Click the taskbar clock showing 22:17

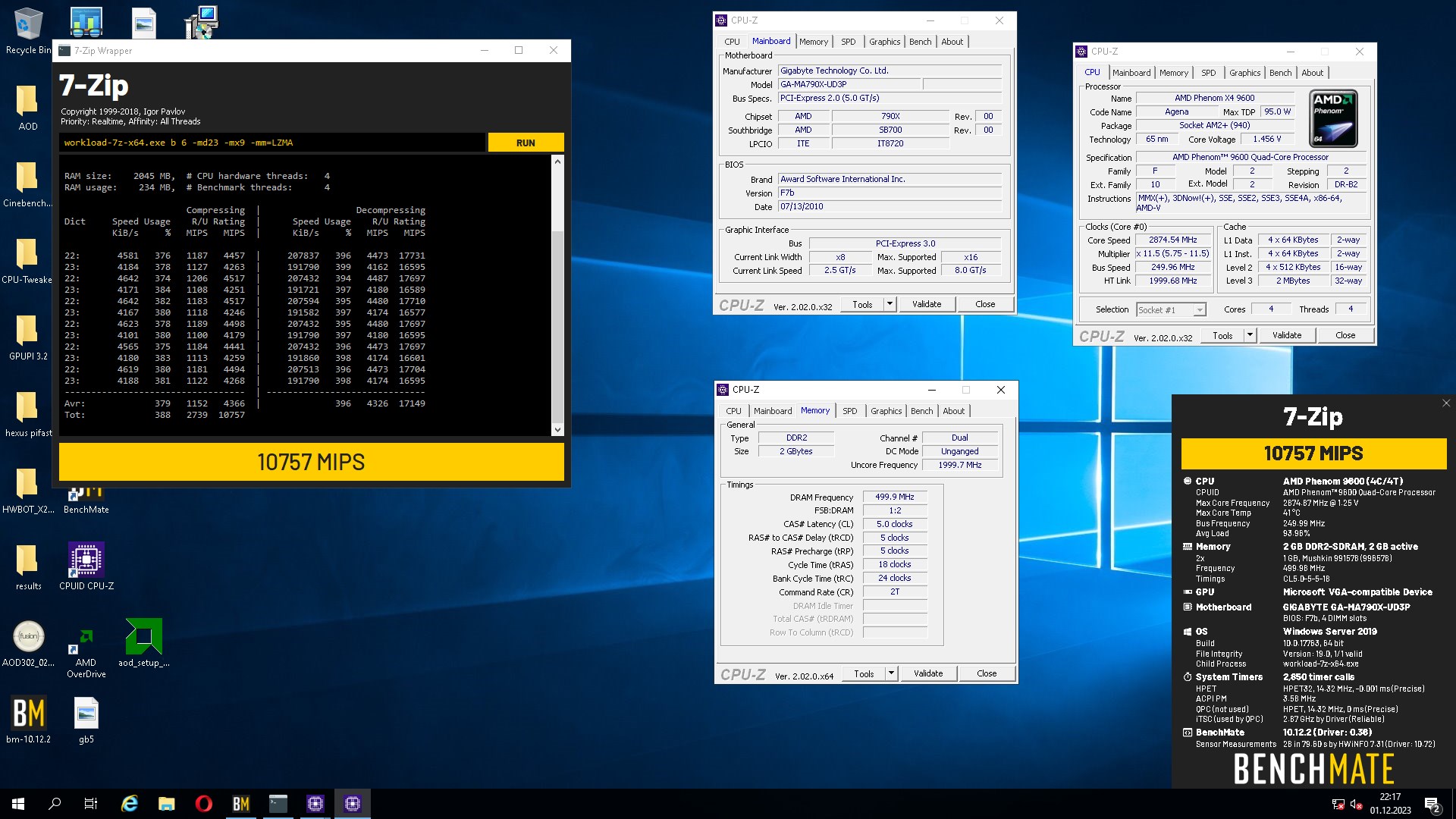pos(1390,804)
